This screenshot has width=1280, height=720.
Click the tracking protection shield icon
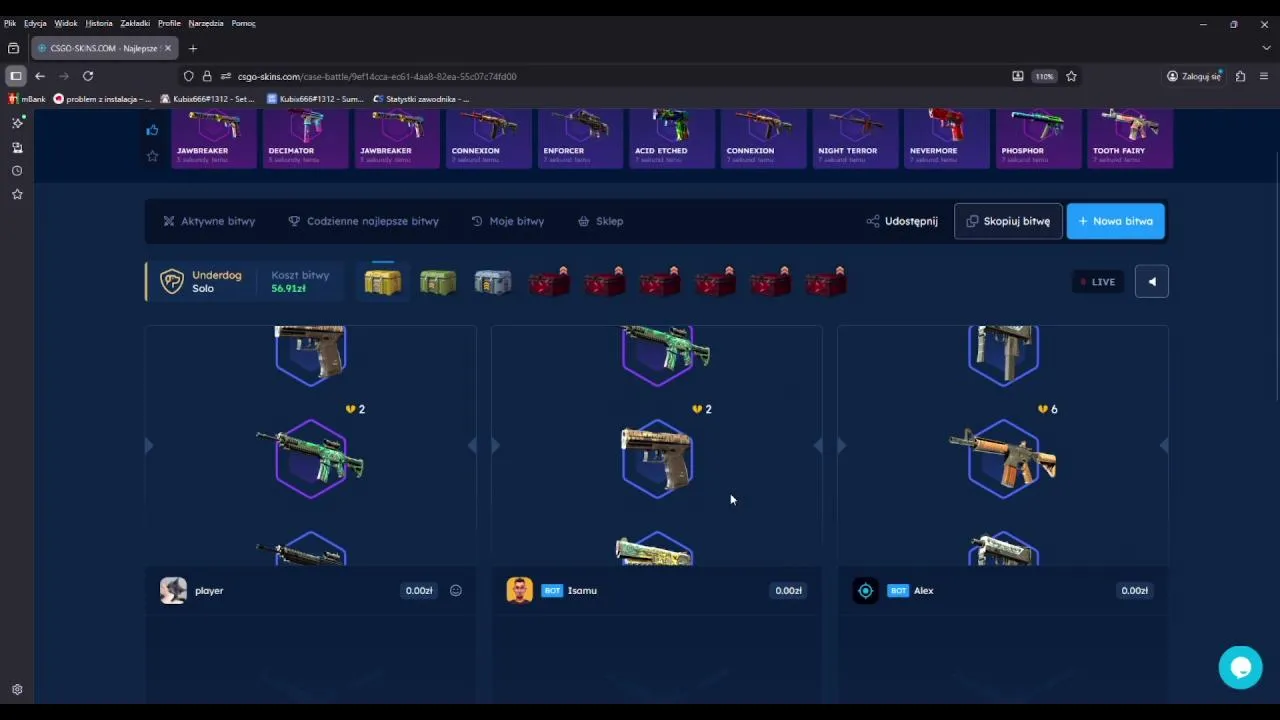pos(188,76)
